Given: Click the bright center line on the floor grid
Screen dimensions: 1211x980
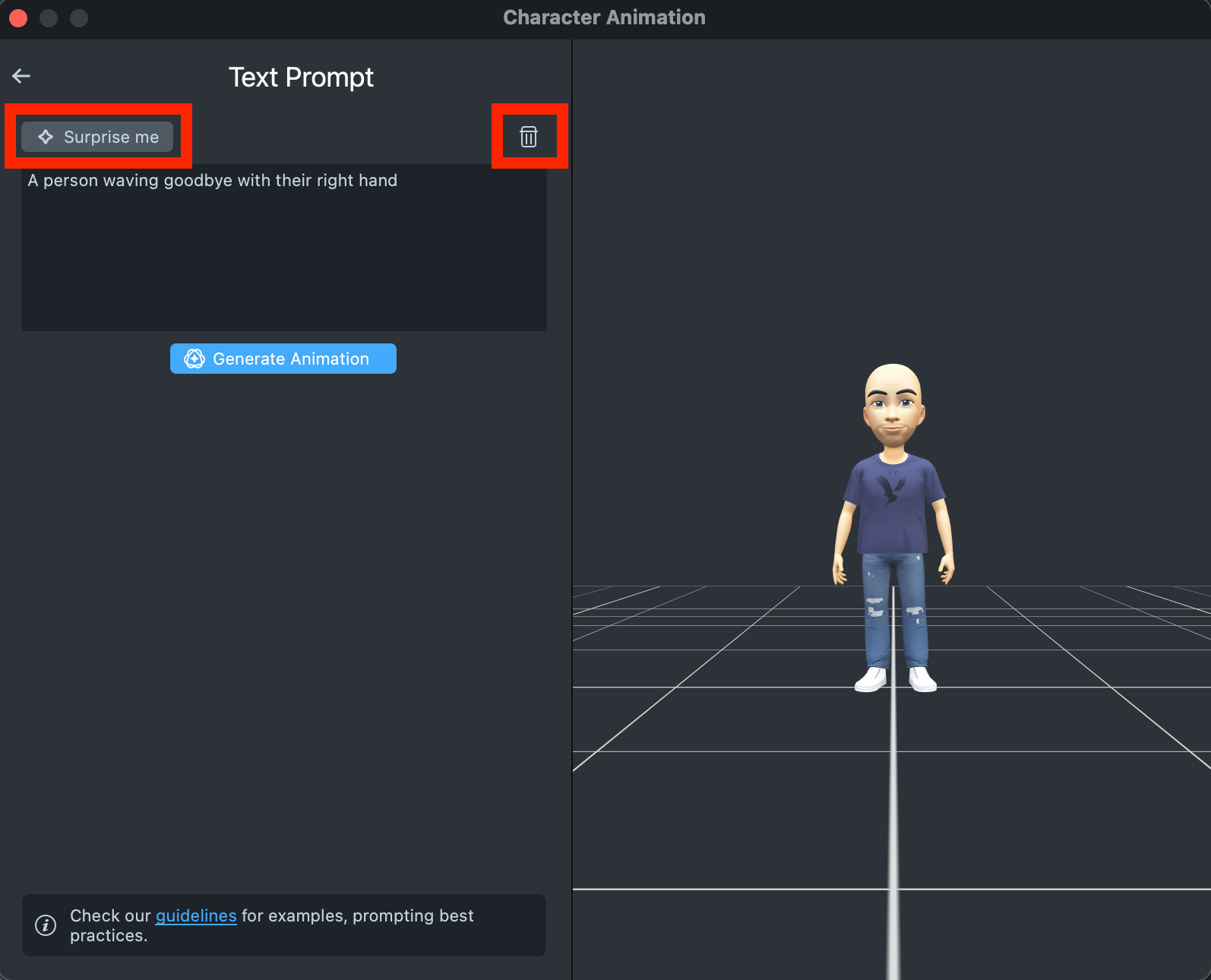Looking at the screenshot, I should tap(893, 836).
